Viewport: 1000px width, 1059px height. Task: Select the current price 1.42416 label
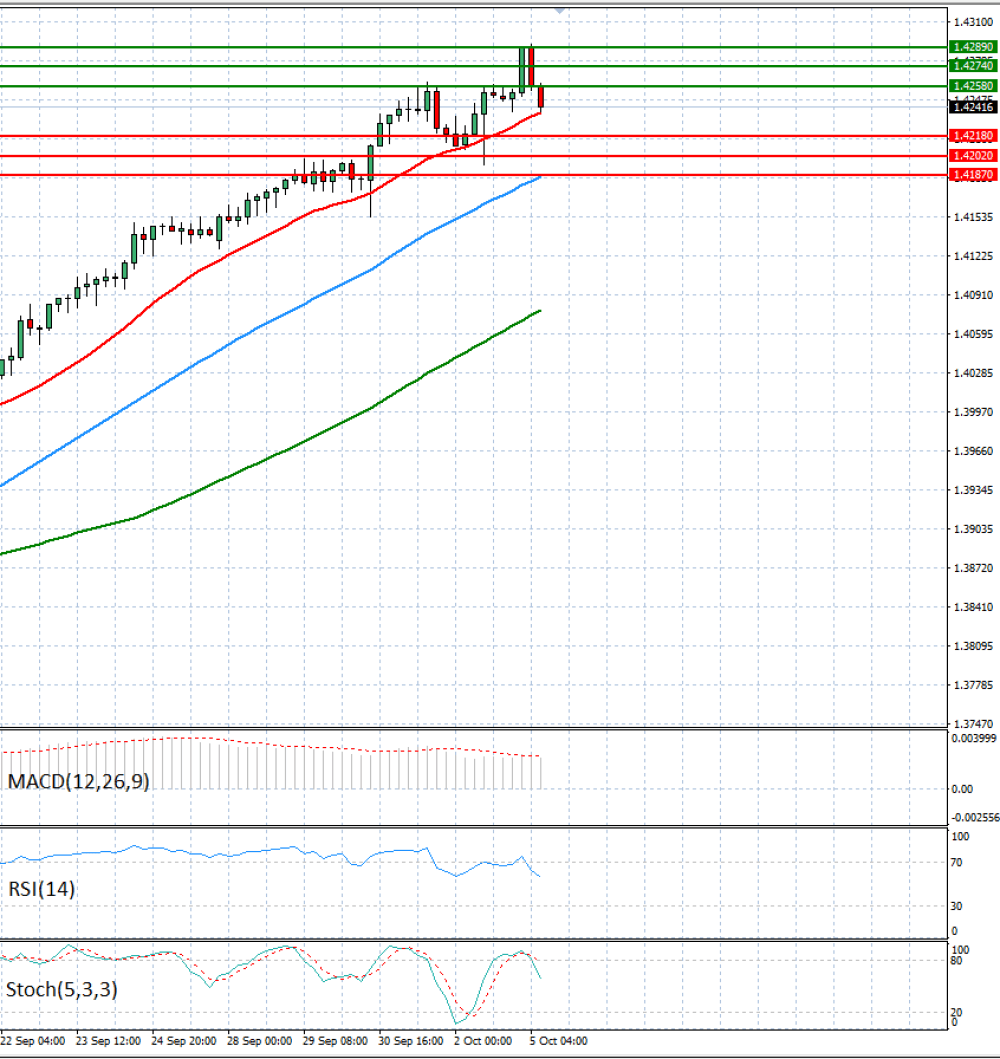972,107
